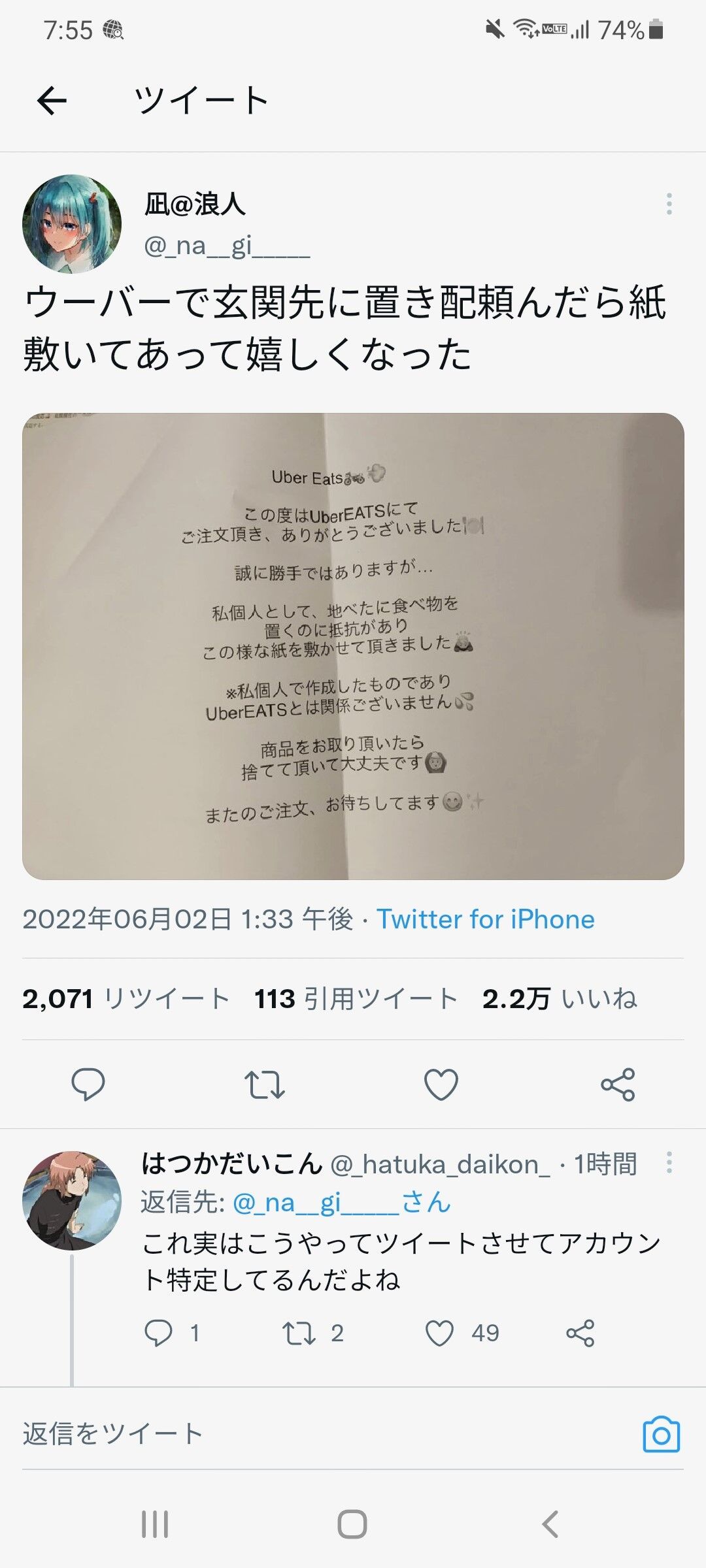Screen dimensions: 706x1568
Task: Tap the camera icon next to the reply field
Action: [x=661, y=1435]
